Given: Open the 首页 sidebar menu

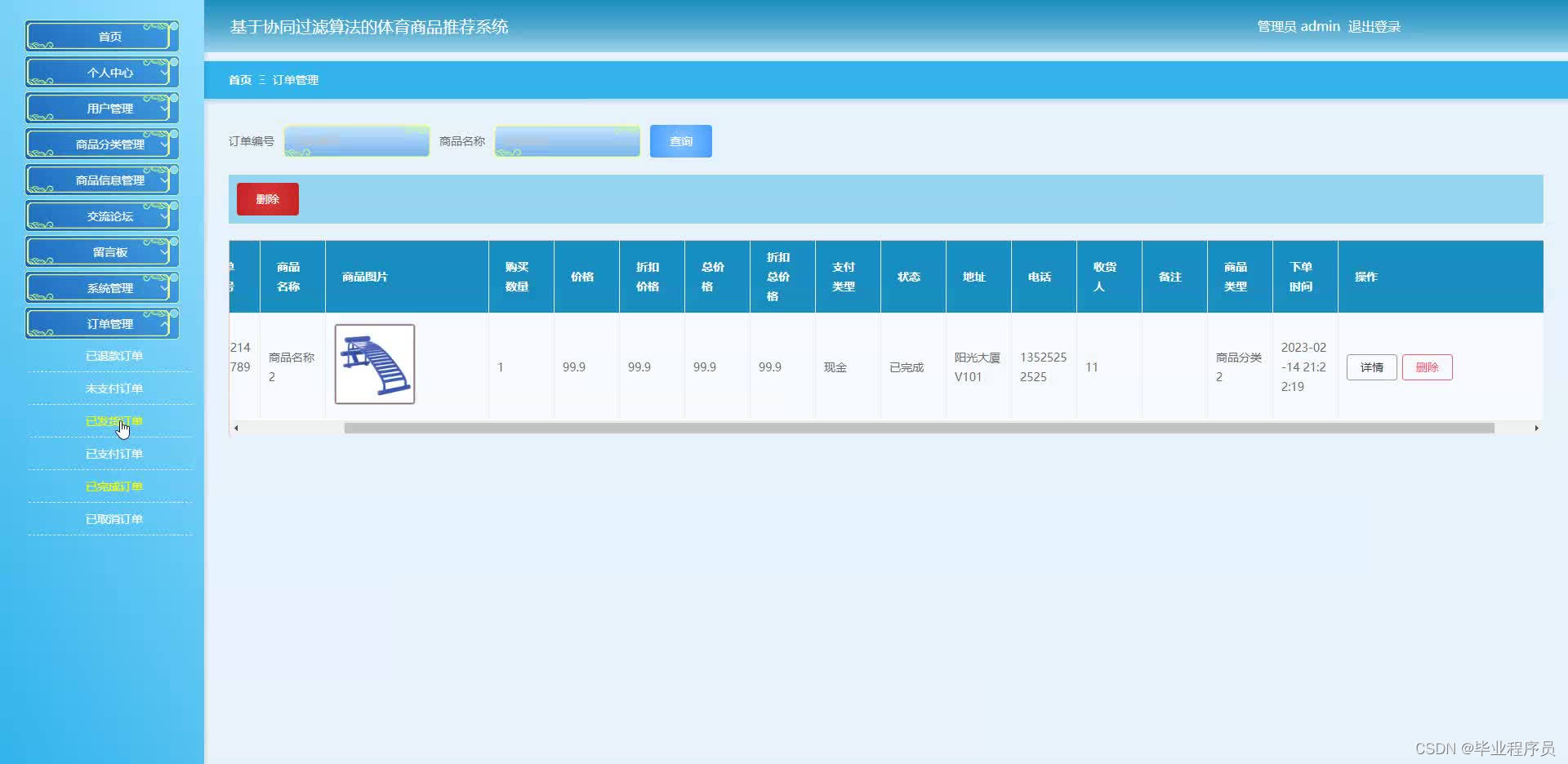Looking at the screenshot, I should pyautogui.click(x=102, y=36).
